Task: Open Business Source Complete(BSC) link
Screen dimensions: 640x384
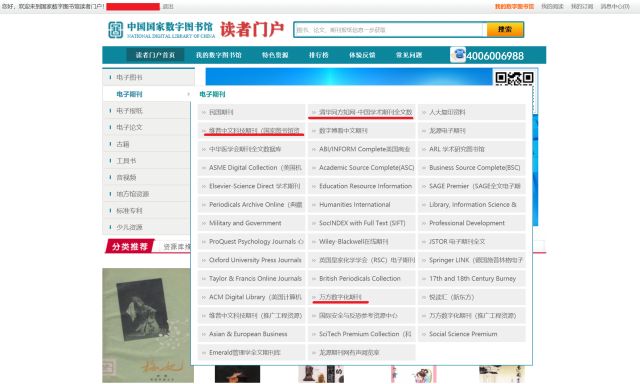Action: tap(475, 167)
